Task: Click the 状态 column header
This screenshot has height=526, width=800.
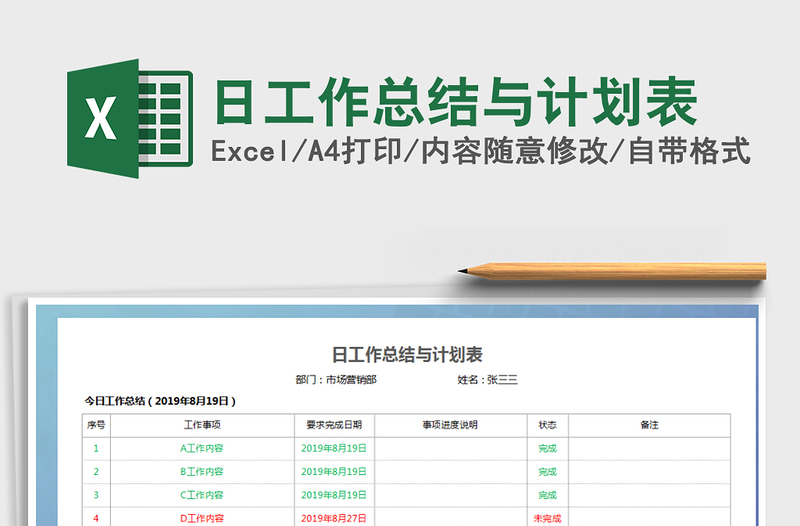Action: [x=547, y=425]
